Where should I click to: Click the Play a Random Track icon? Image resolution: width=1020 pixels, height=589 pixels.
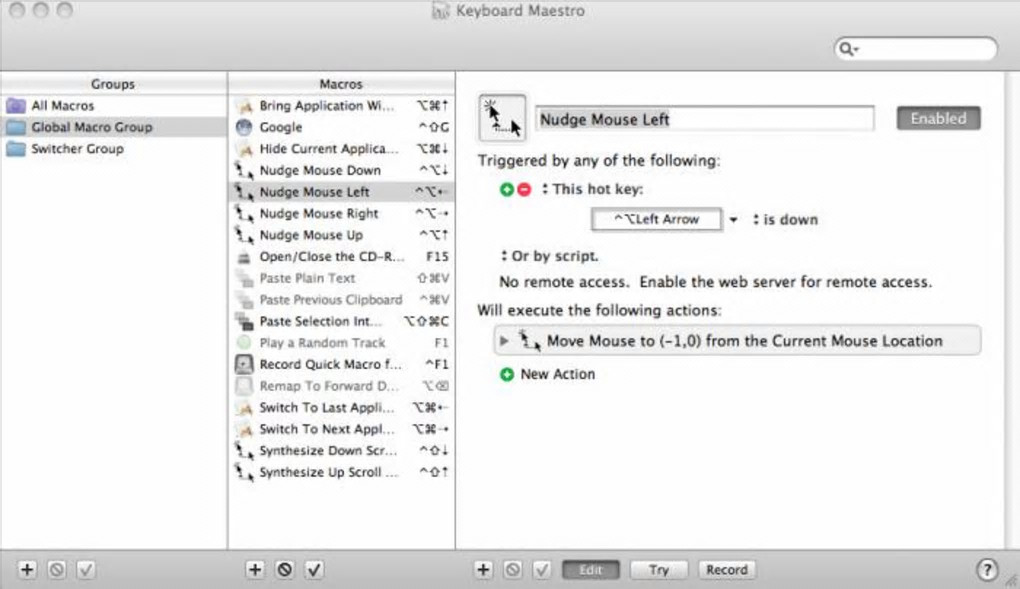pos(244,342)
